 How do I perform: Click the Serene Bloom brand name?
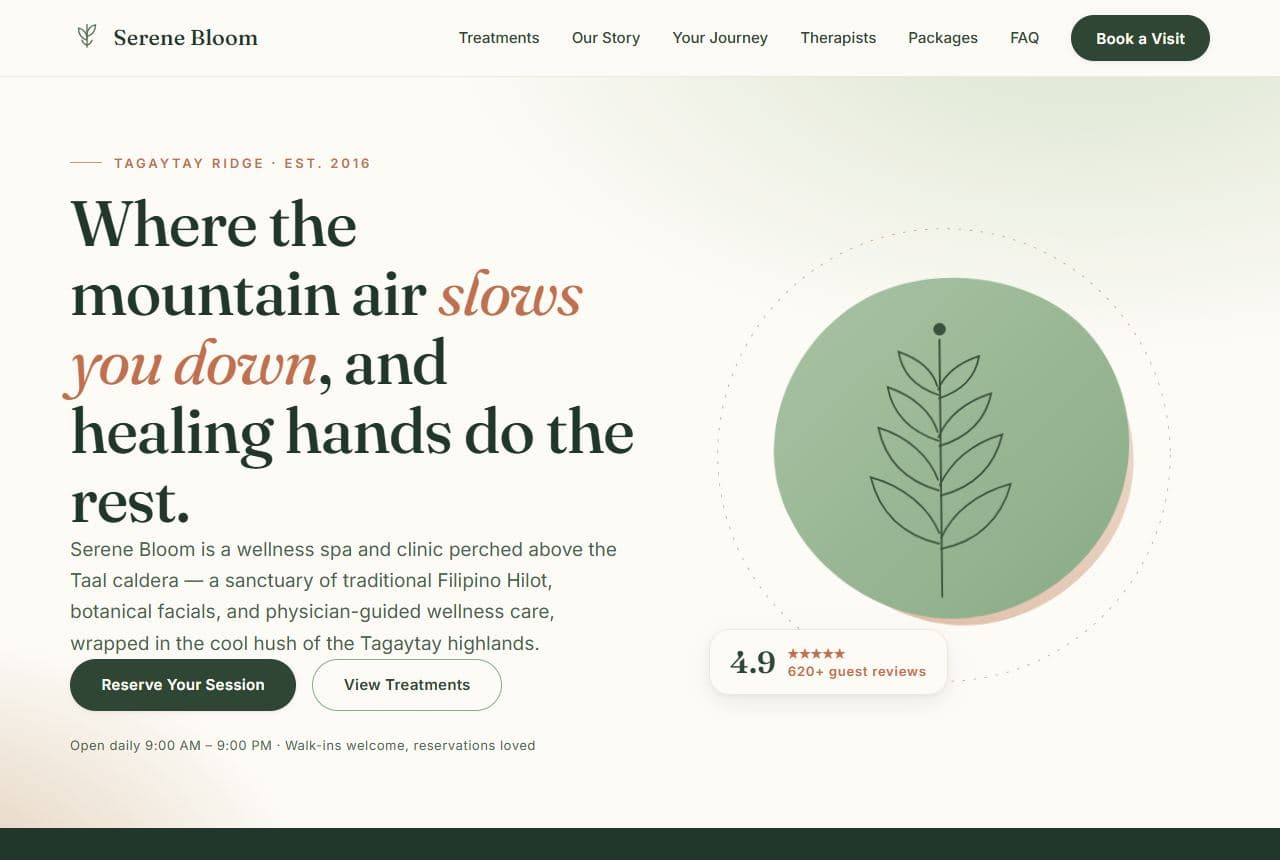click(185, 38)
